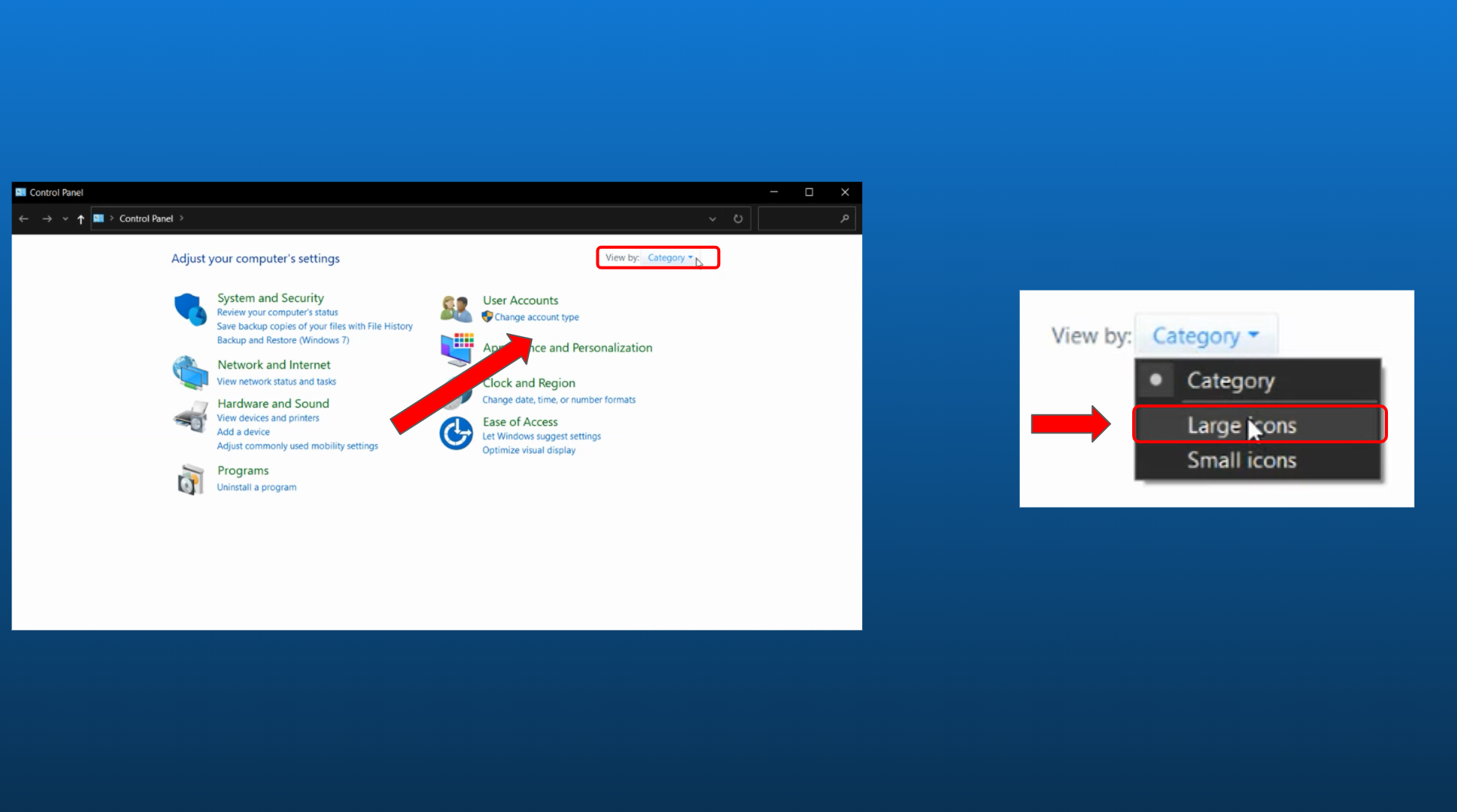This screenshot has height=812, width=1457.
Task: Open the small View by Category dropdown
Action: point(670,258)
